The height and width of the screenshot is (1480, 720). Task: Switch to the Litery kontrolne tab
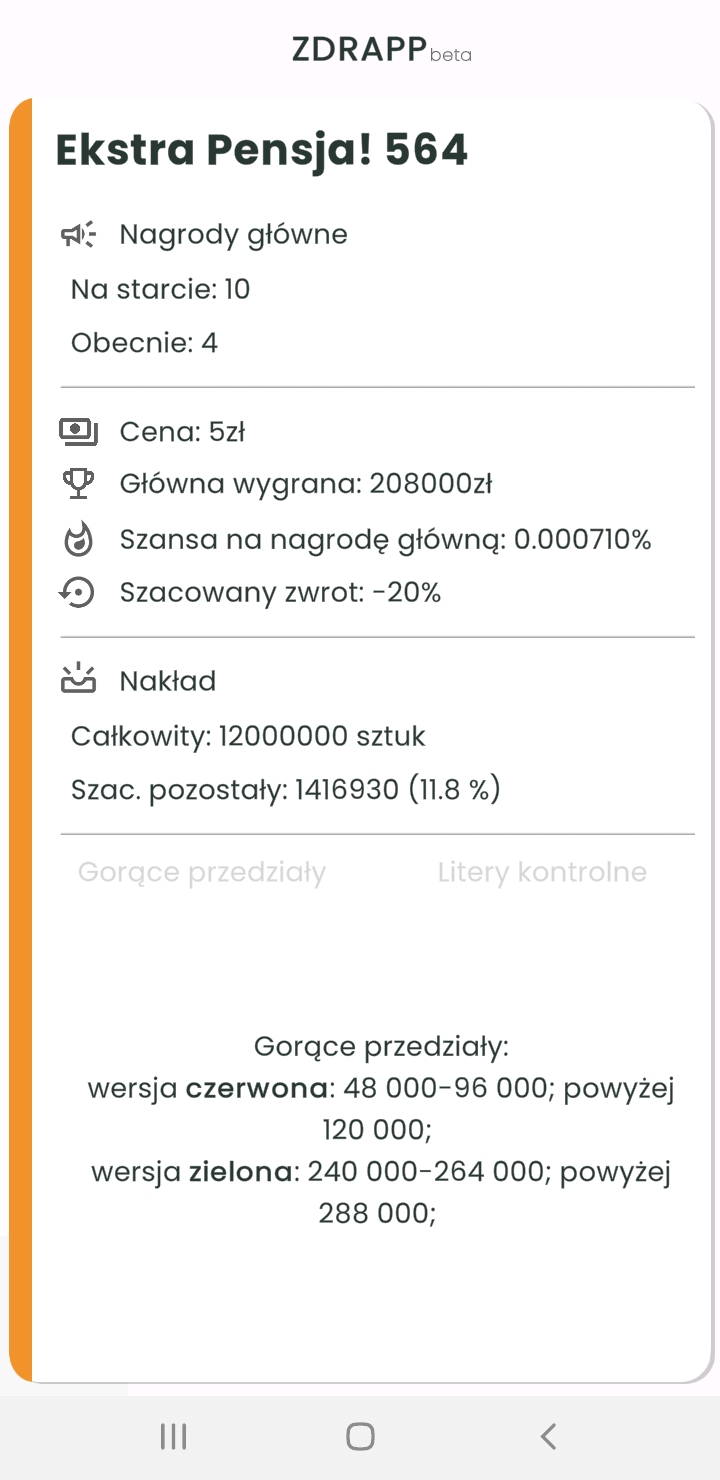(x=542, y=872)
